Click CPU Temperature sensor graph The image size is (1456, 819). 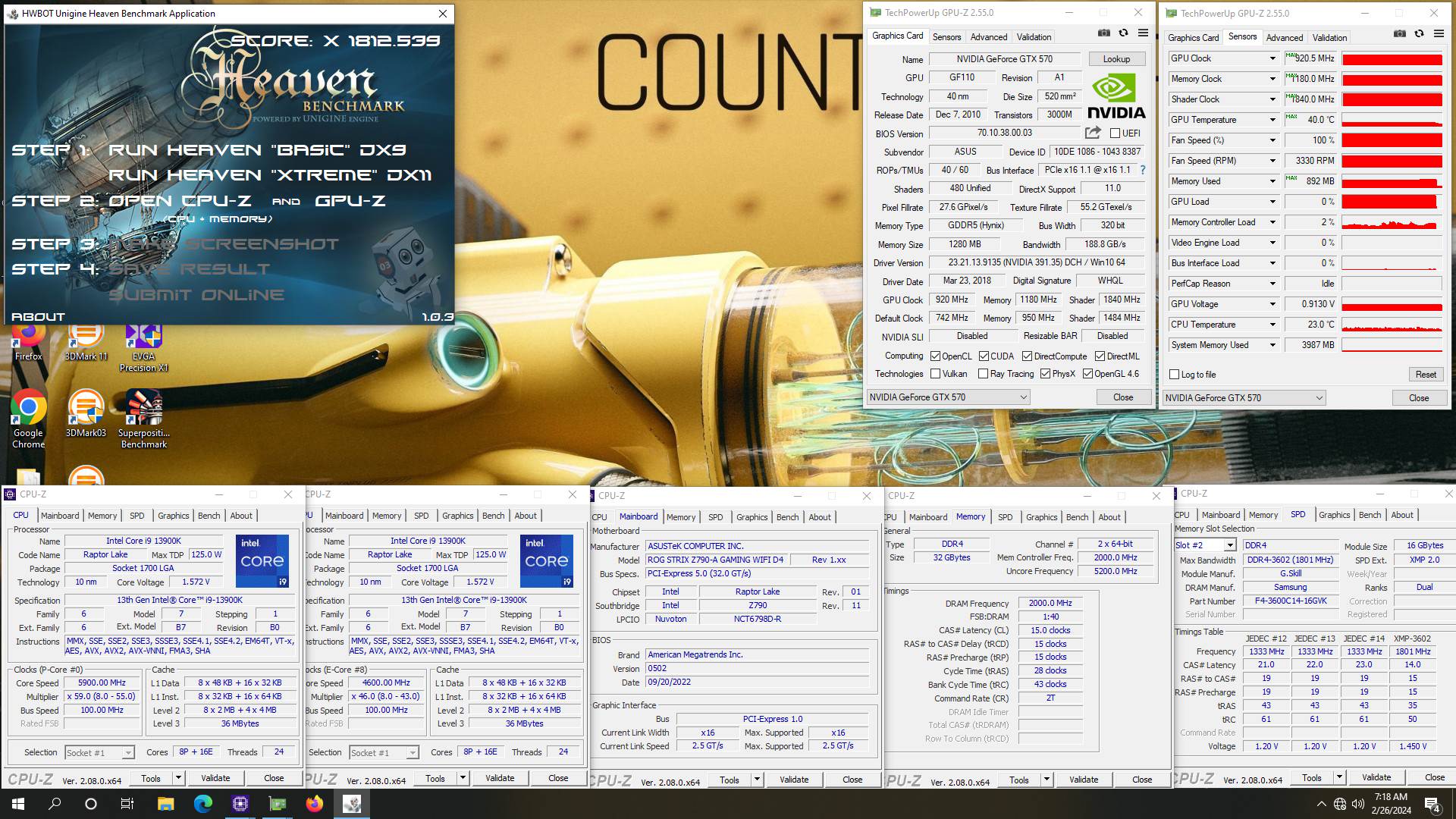[1392, 325]
